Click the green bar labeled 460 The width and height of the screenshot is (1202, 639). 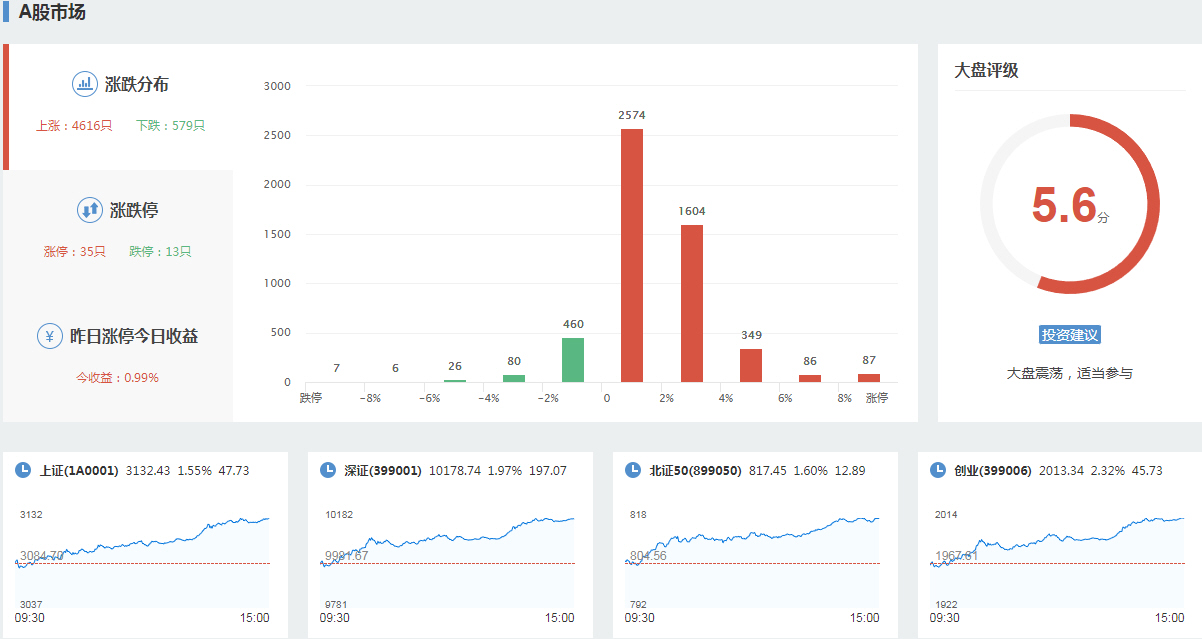coord(573,360)
